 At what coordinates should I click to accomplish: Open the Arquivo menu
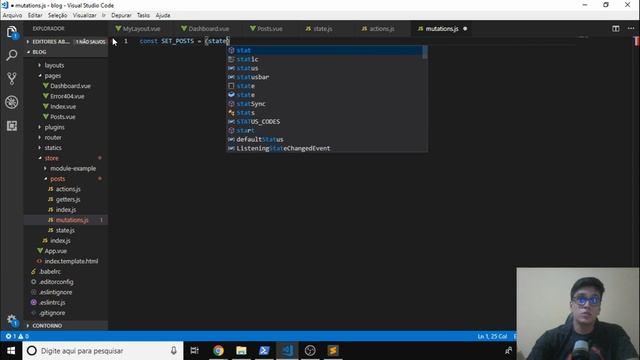12,15
